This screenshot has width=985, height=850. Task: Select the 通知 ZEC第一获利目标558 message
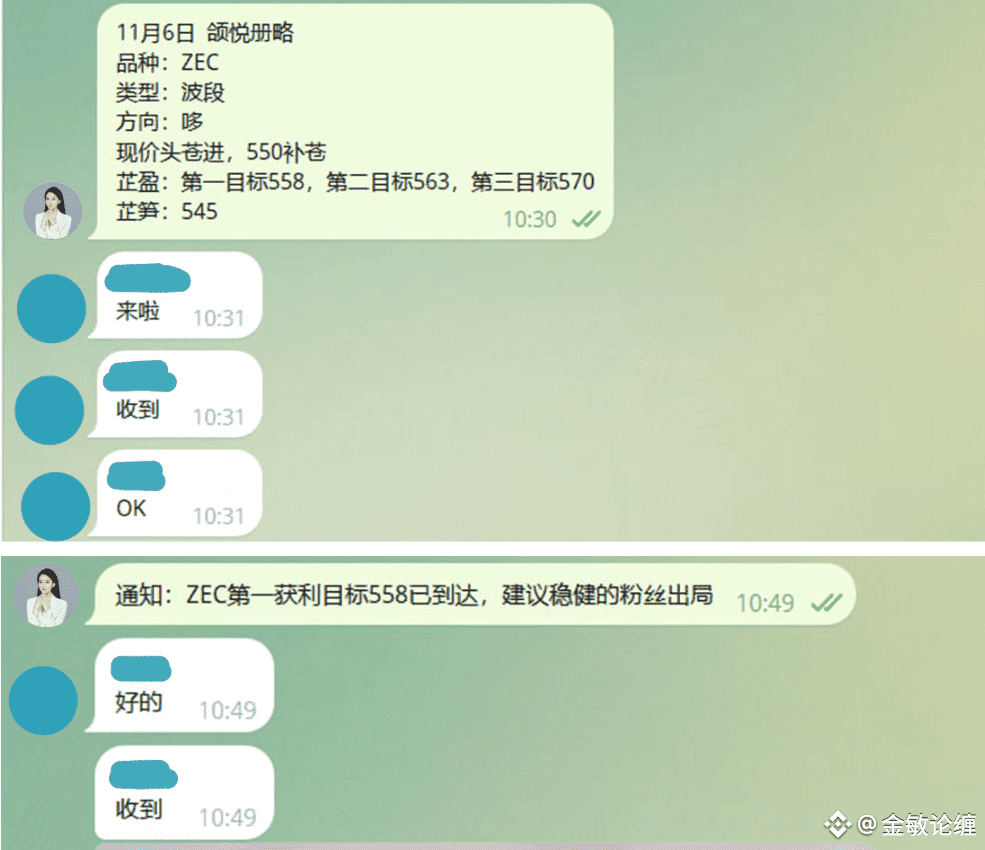pyautogui.click(x=471, y=594)
